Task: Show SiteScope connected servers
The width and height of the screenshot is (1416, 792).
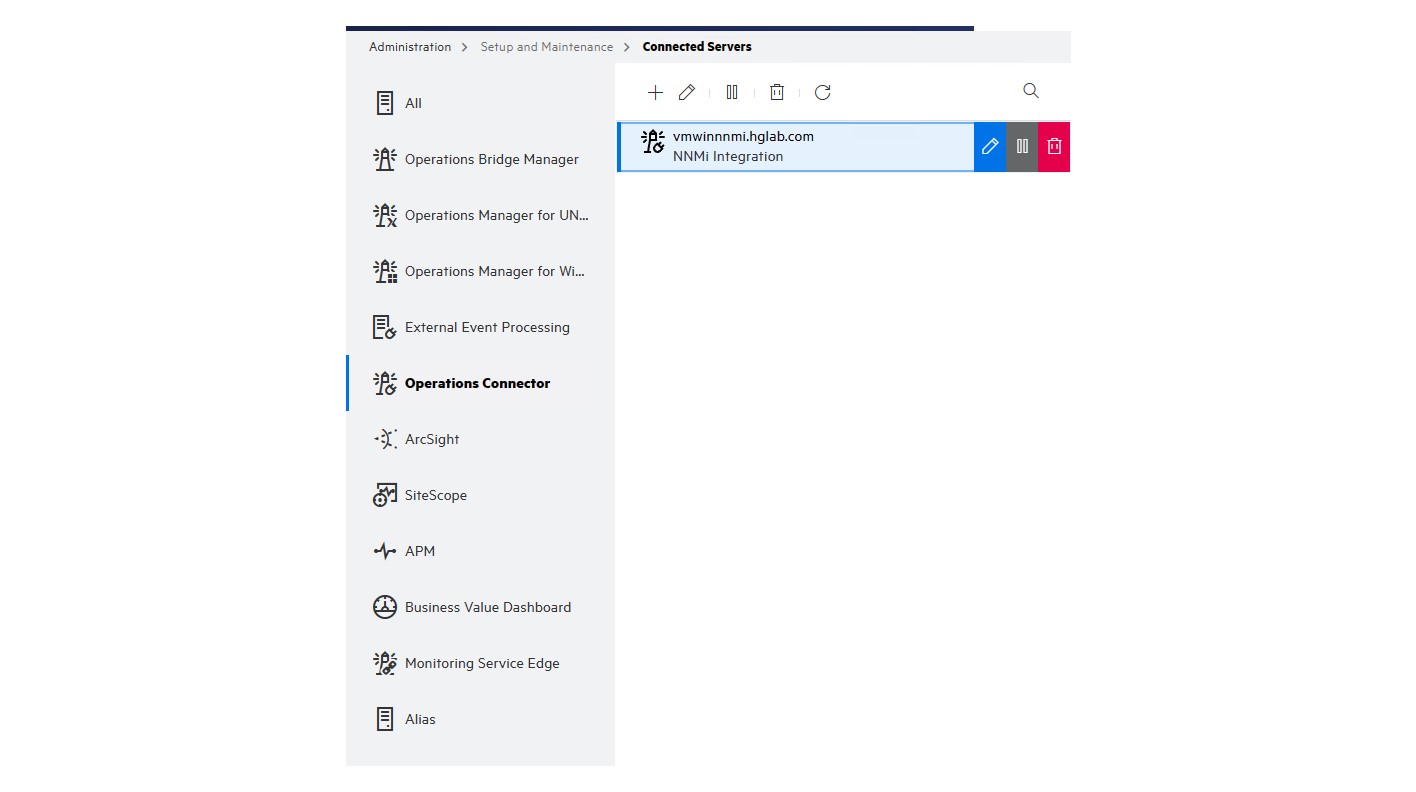Action: [481, 495]
